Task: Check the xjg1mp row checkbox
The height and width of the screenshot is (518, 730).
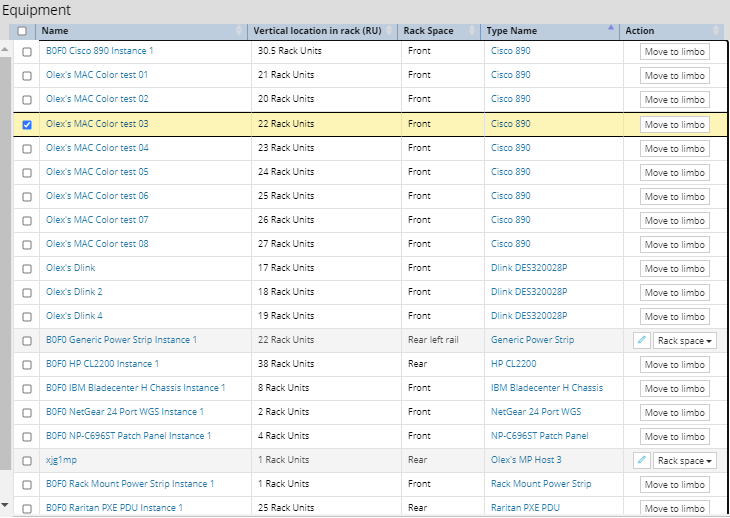Action: (x=27, y=460)
